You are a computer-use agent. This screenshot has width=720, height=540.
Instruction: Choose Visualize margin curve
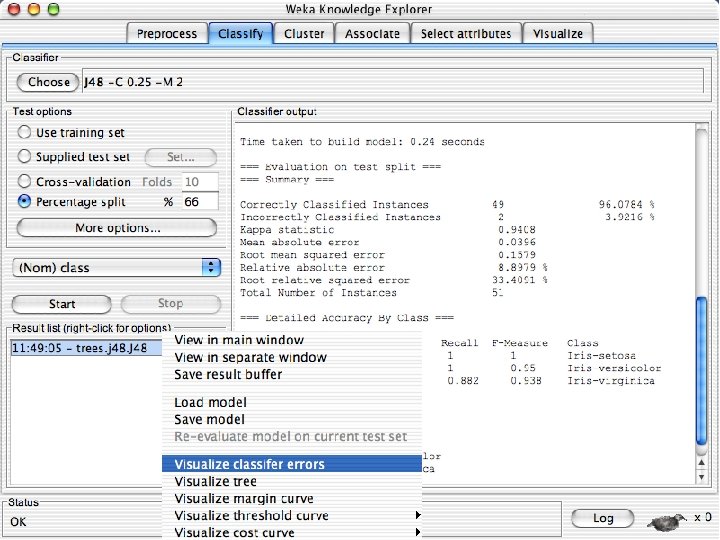point(292,498)
